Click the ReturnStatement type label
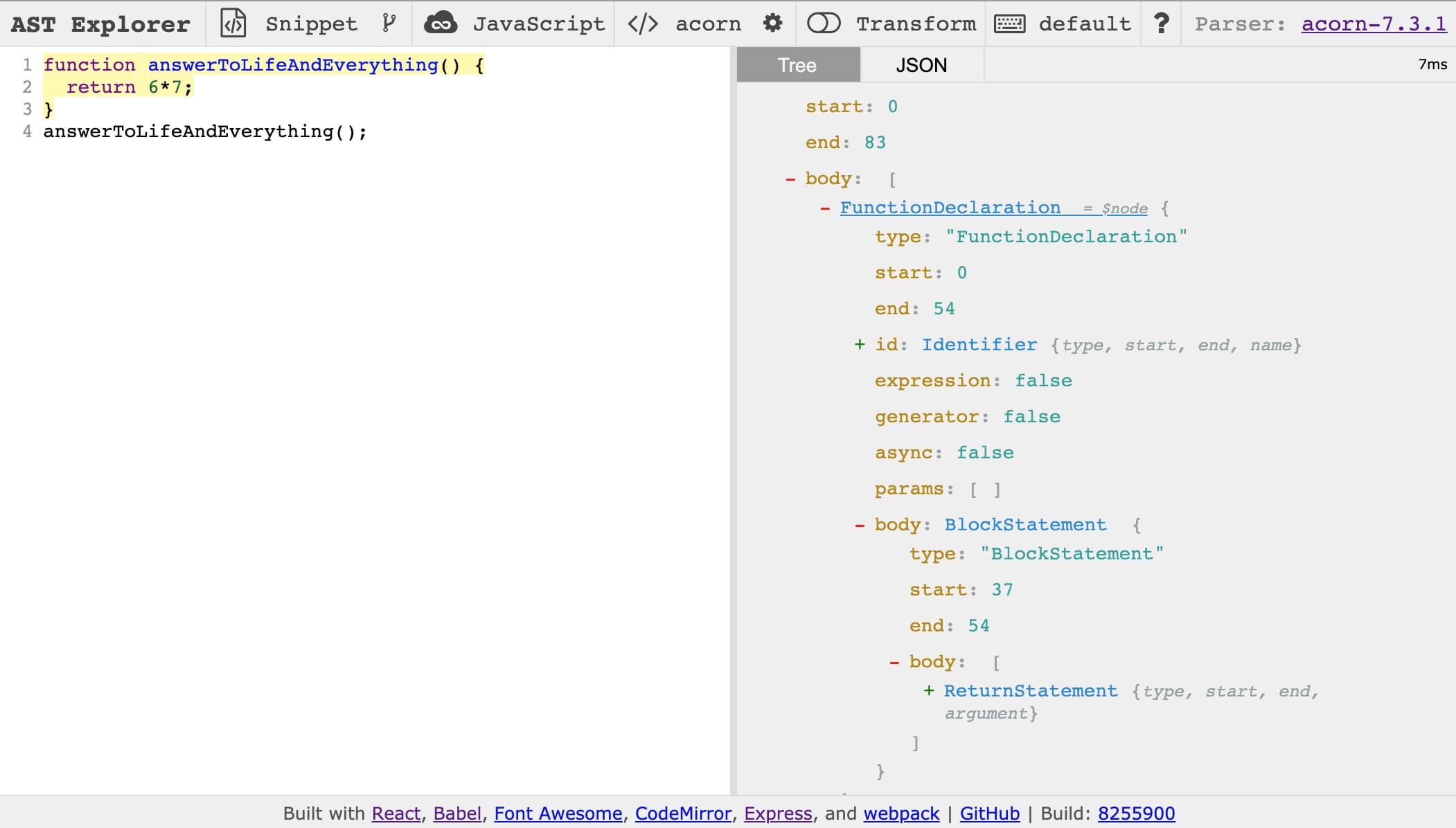The image size is (1456, 828). 1031,691
